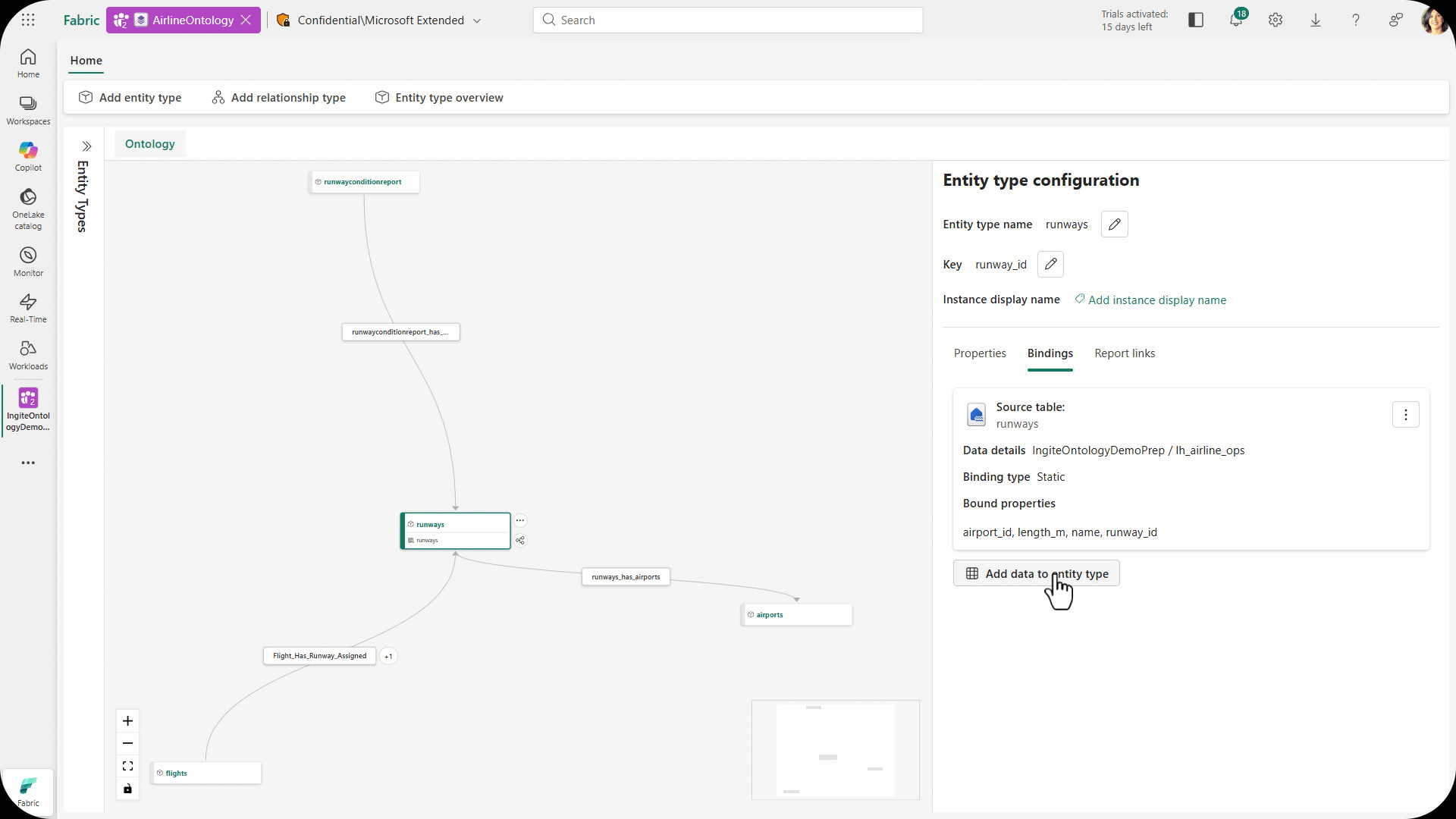This screenshot has height=819, width=1456.
Task: Click Add data to entity type
Action: pos(1036,574)
